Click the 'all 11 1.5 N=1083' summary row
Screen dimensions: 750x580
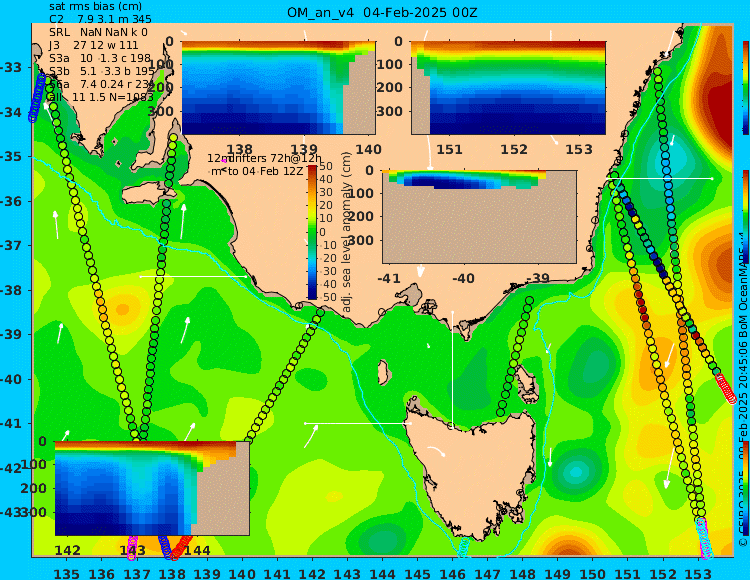pyautogui.click(x=100, y=97)
